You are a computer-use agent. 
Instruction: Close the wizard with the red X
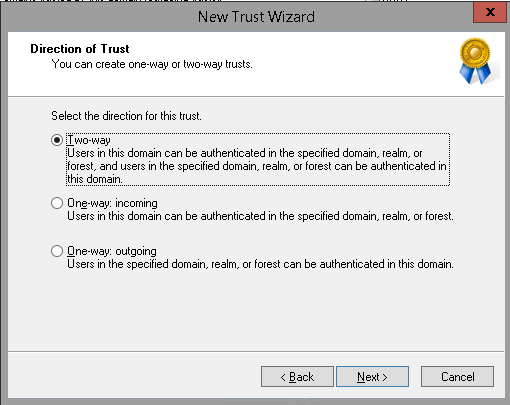(490, 12)
